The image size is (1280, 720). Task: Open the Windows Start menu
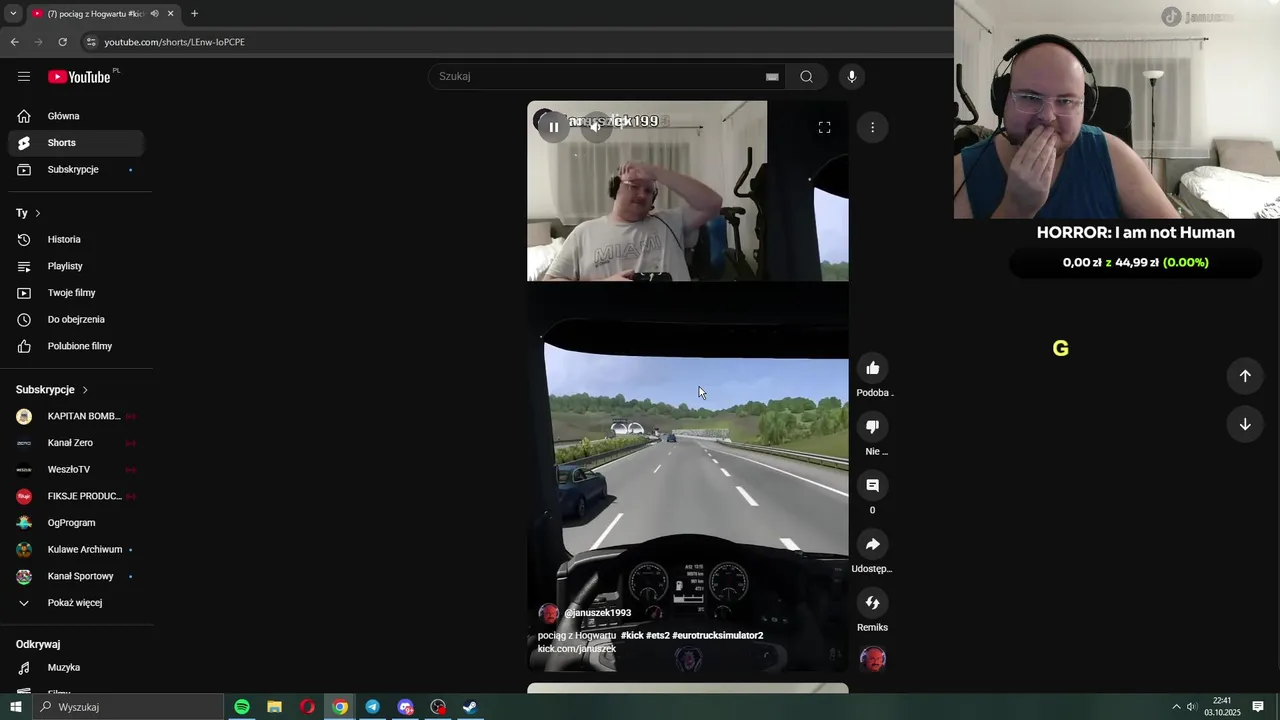click(15, 707)
